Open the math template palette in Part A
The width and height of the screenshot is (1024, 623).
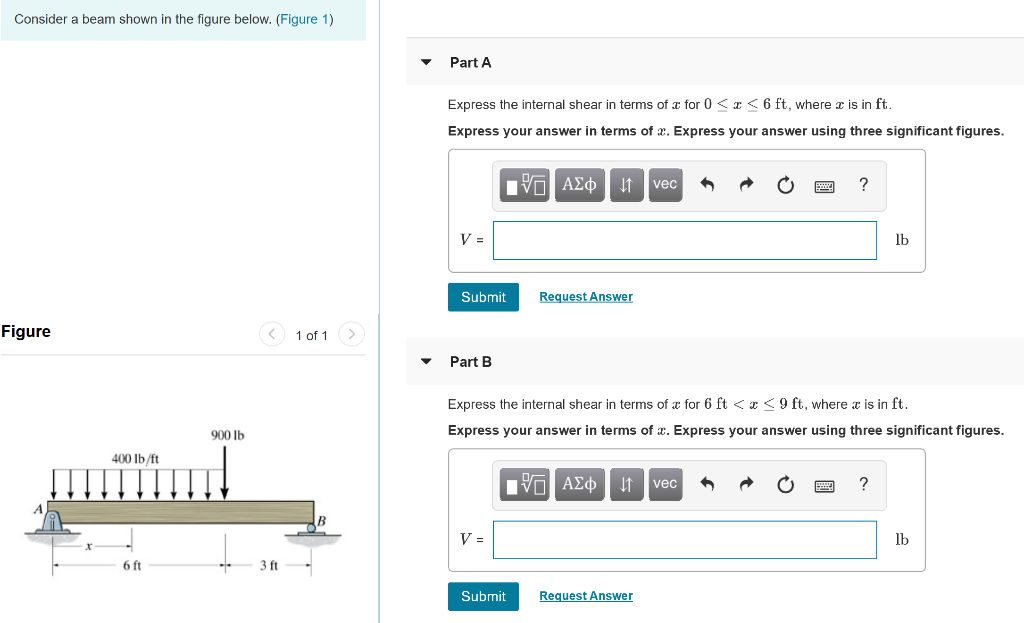pyautogui.click(x=524, y=185)
